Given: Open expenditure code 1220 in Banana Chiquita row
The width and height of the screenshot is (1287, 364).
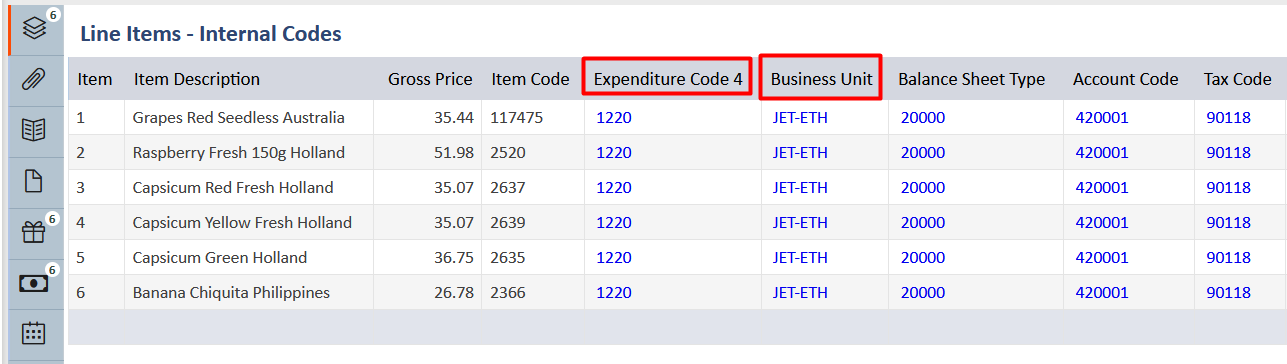Looking at the screenshot, I should 614,293.
